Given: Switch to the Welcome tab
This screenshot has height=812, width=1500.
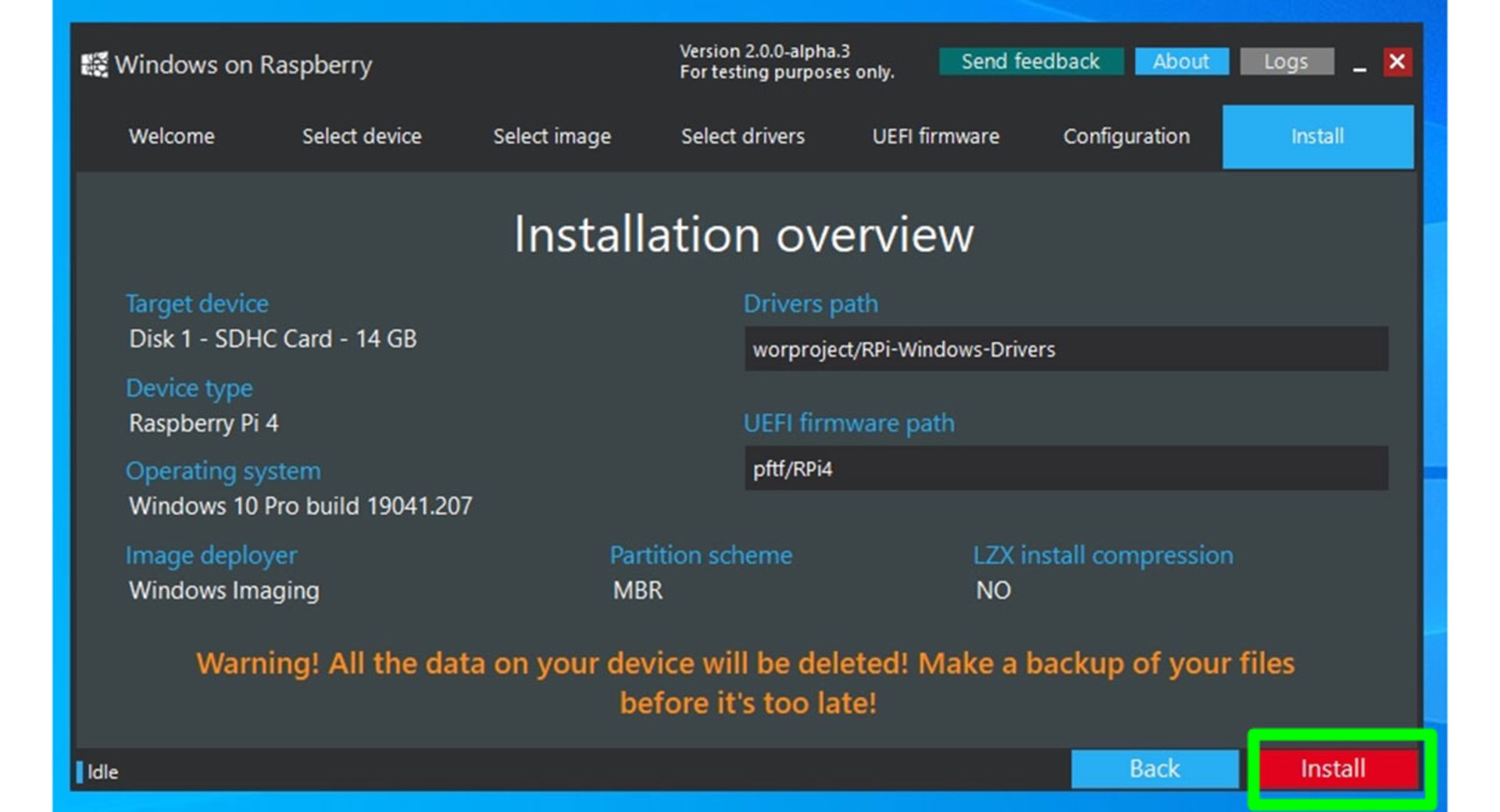Looking at the screenshot, I should coord(172,137).
